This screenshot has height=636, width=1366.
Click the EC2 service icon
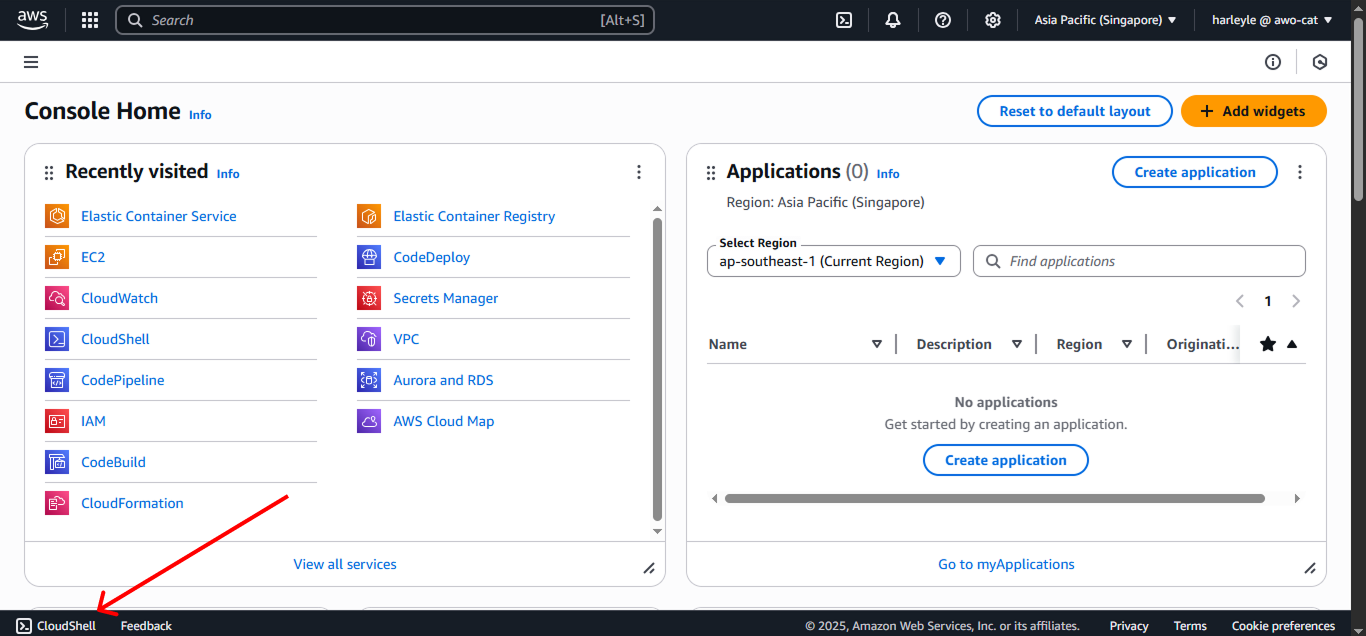point(57,257)
